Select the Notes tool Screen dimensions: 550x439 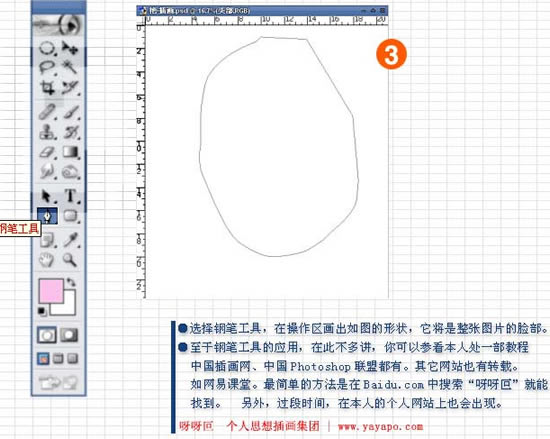(48, 240)
